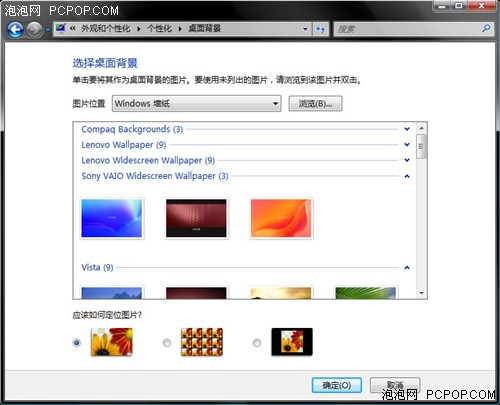This screenshot has width=500, height=405.
Task: Select the Vista blue mountain wallpaper thumbnail
Action: coord(112,292)
